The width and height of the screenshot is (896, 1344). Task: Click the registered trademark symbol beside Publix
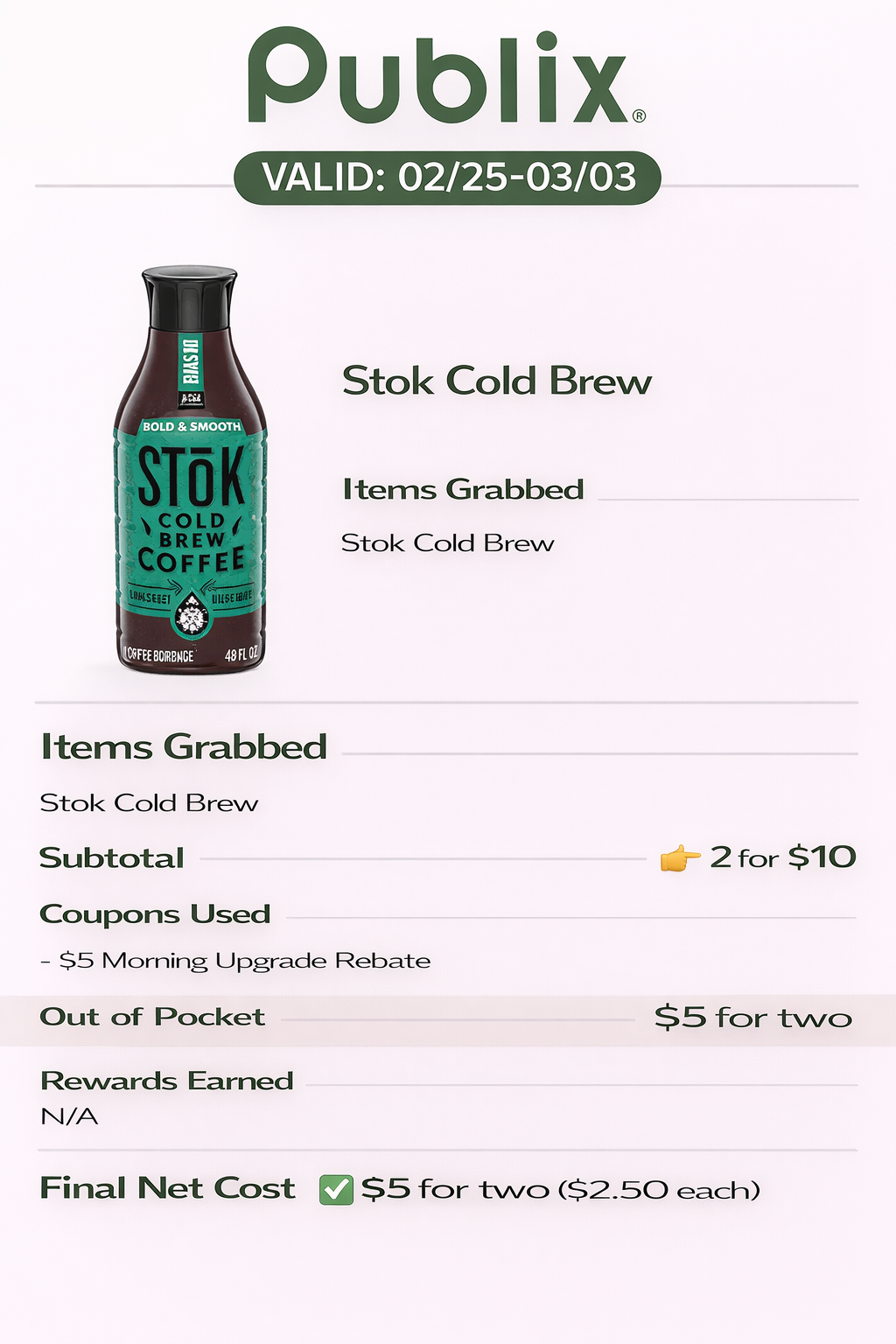(x=639, y=115)
